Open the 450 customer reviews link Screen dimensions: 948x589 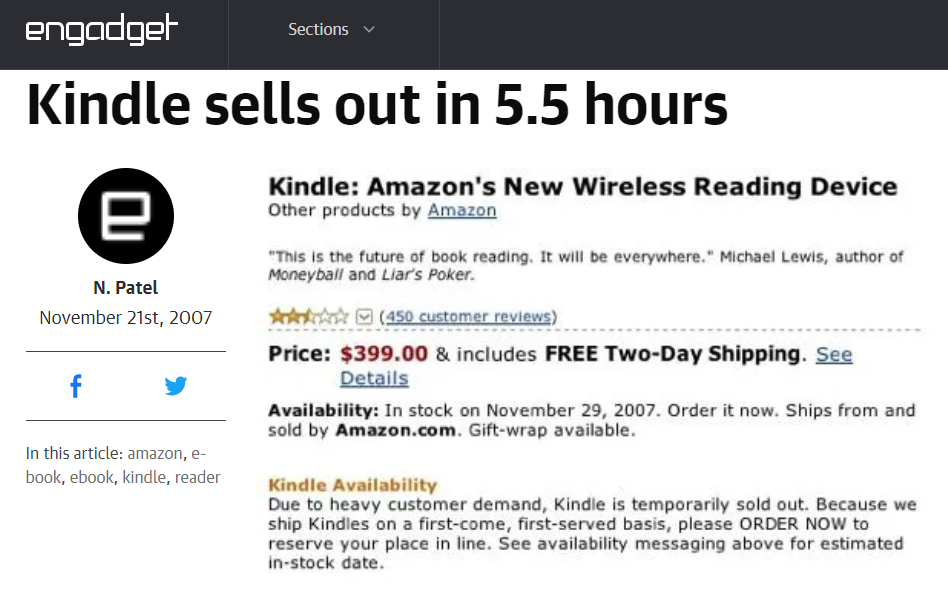469,317
